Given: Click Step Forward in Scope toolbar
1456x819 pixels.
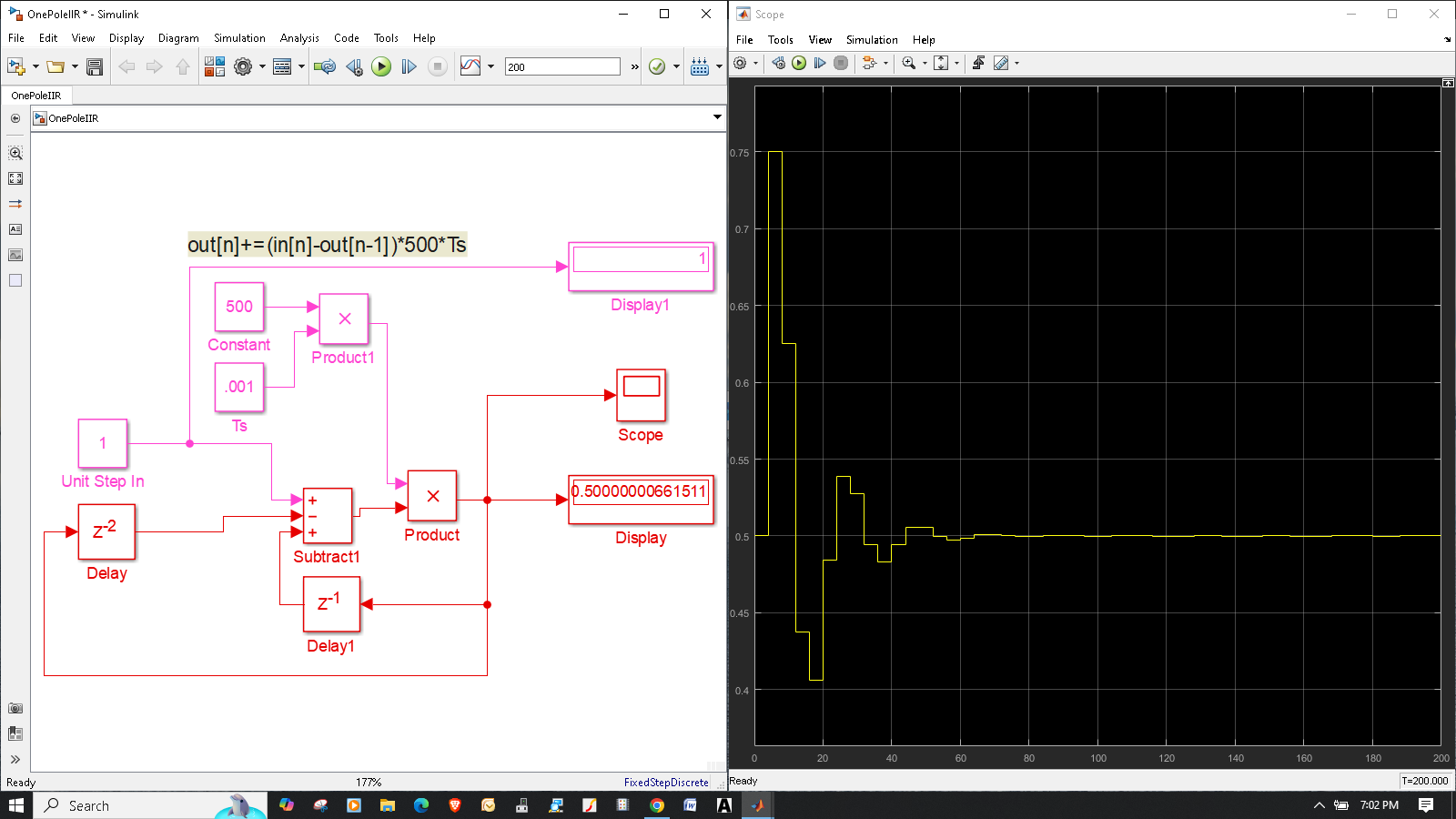Looking at the screenshot, I should [820, 63].
